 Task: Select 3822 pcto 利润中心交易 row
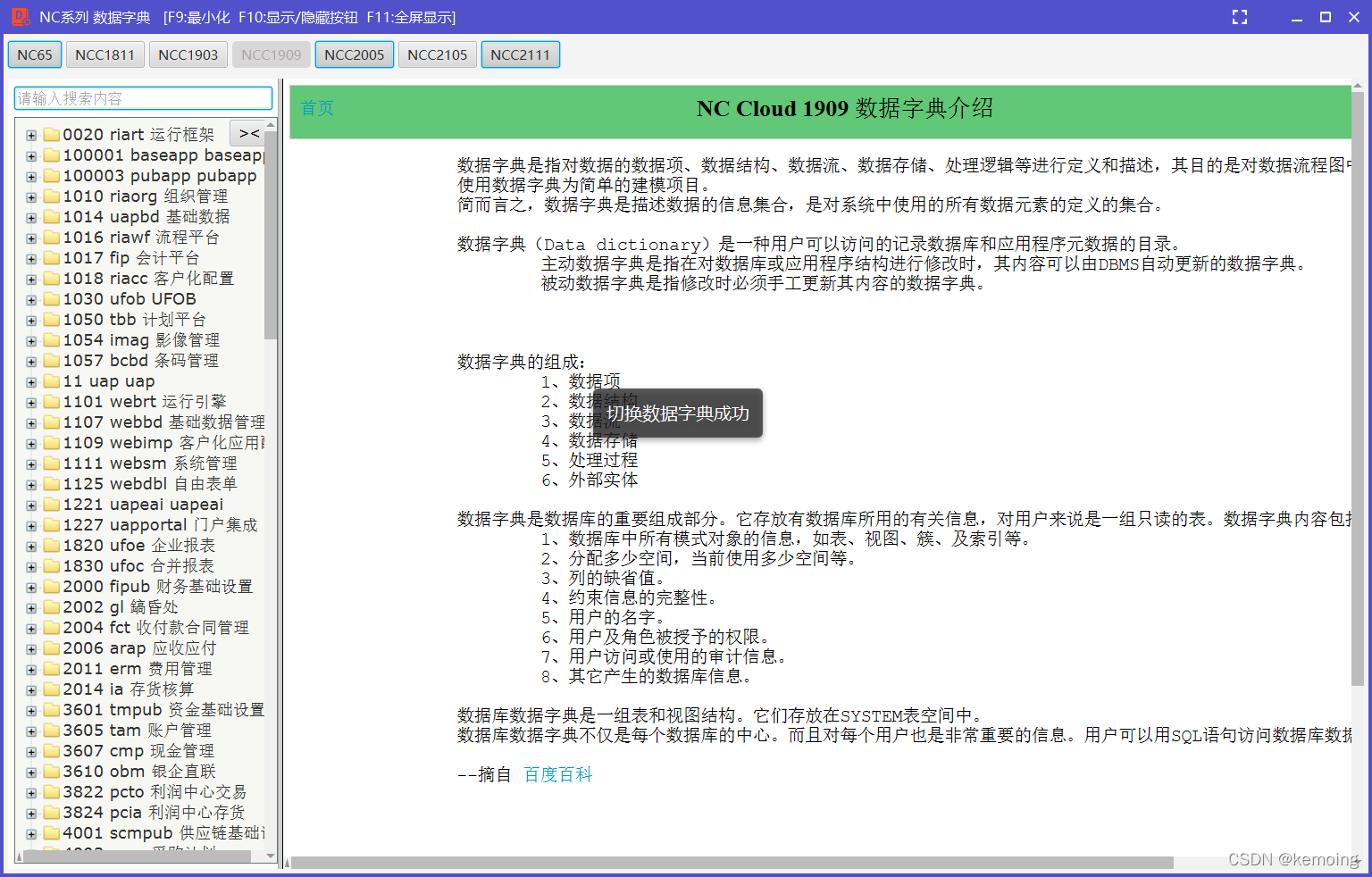point(155,792)
